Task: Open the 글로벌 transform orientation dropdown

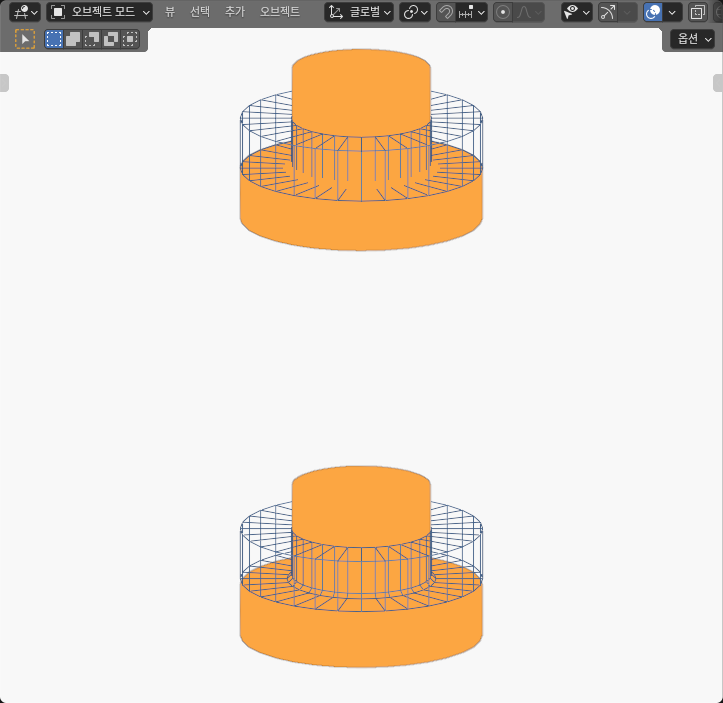Action: (359, 12)
